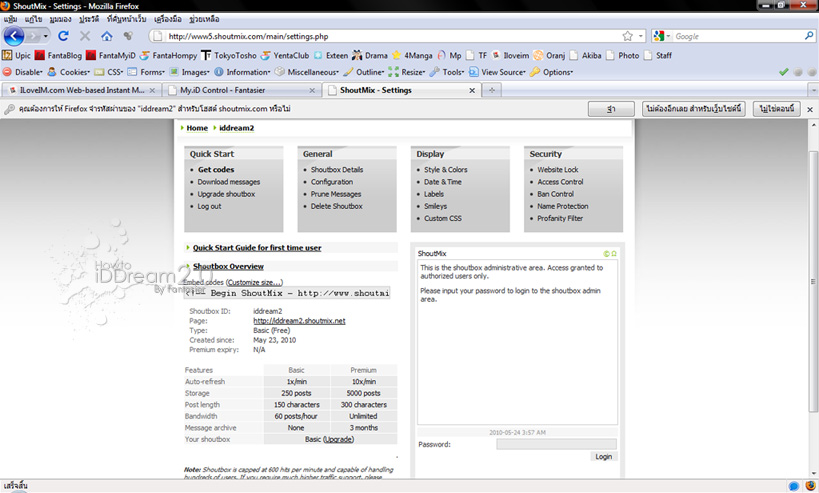Open the second menu in Firefox menu bar
819x493 pixels.
click(33, 19)
